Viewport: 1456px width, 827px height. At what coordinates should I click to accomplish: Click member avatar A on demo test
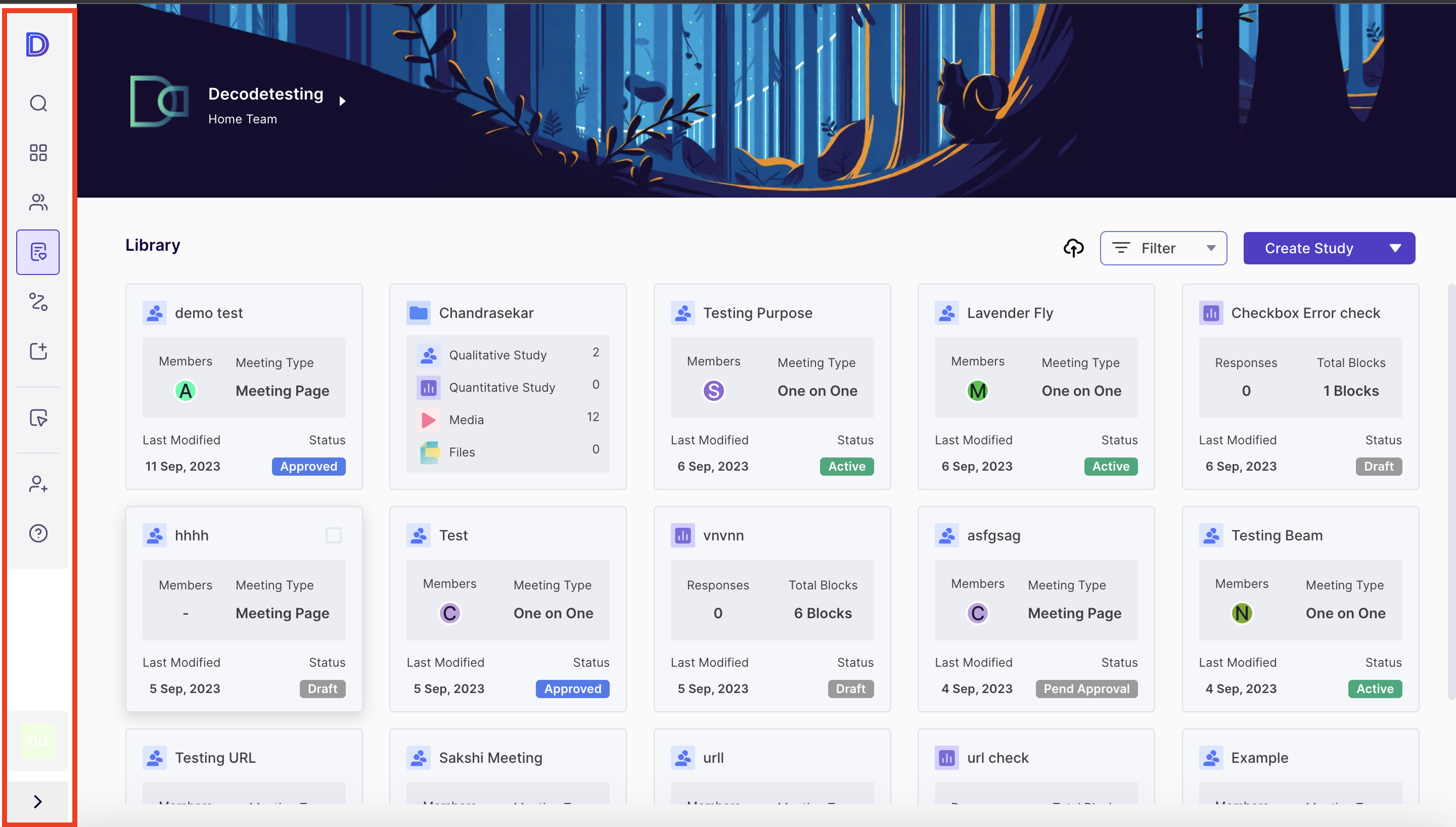tap(185, 391)
